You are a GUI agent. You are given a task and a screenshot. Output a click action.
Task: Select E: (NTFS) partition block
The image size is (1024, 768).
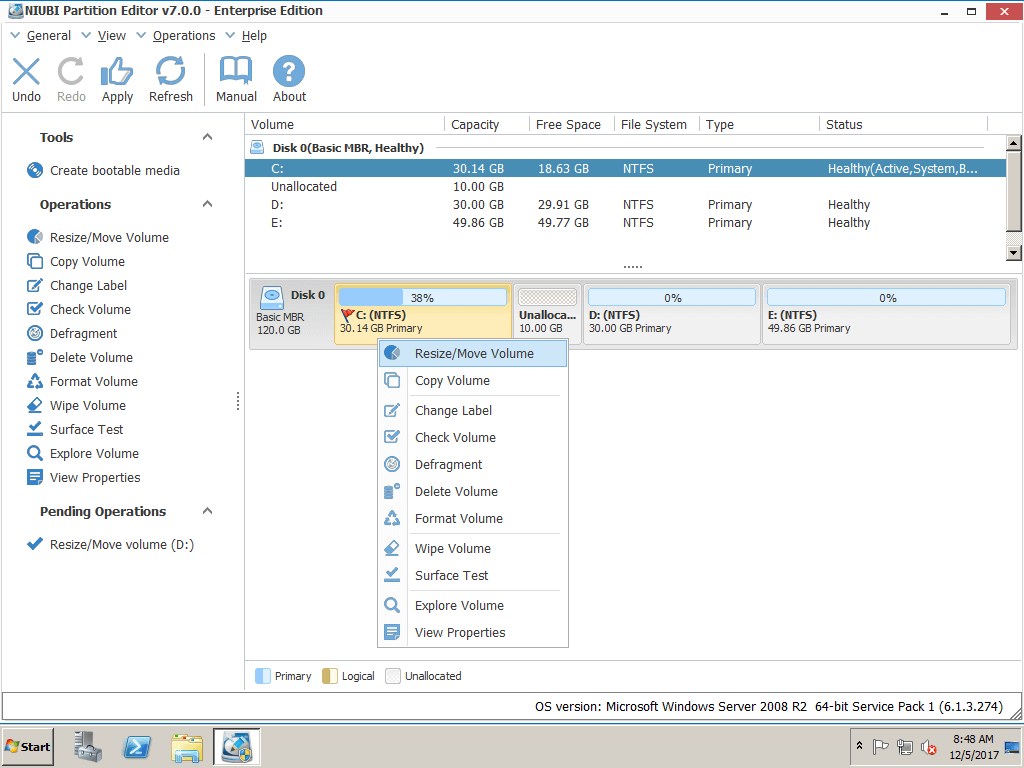coord(887,314)
